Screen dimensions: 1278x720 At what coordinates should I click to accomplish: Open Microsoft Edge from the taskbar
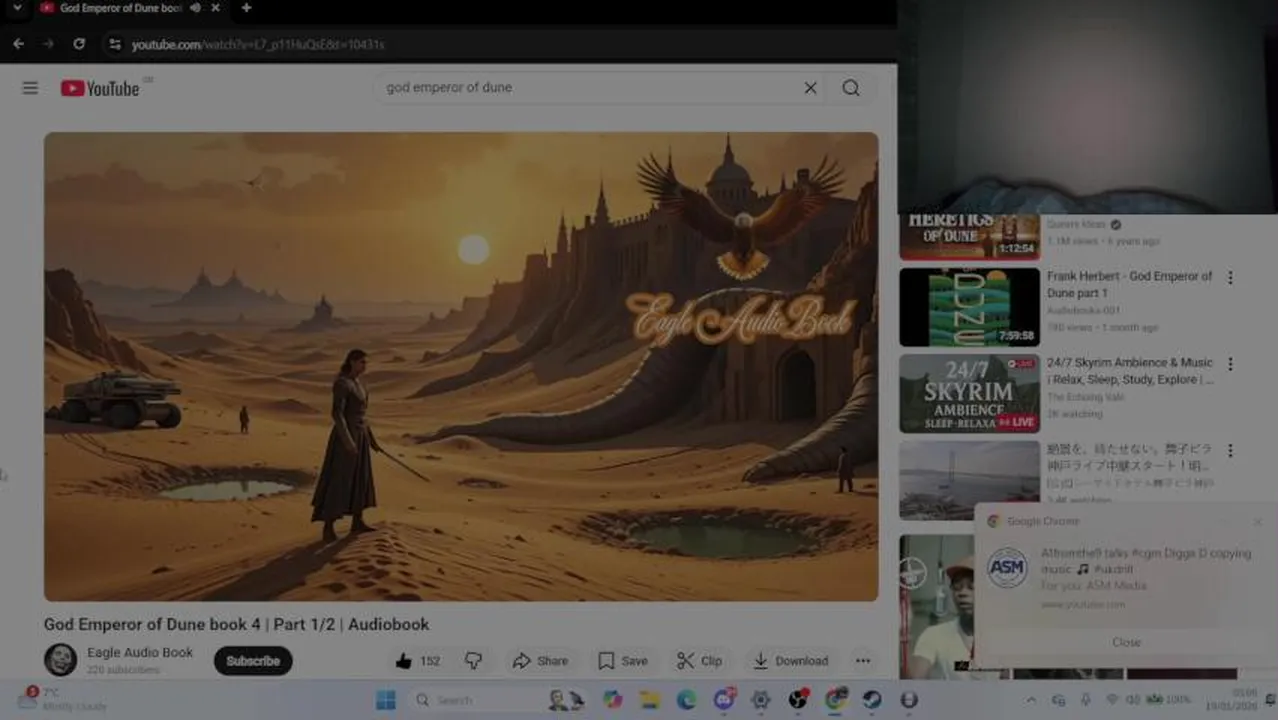(x=687, y=700)
